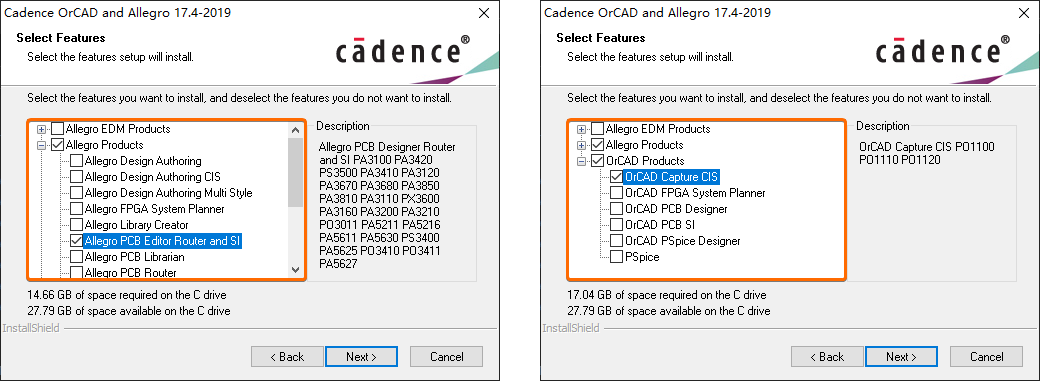Expand Allegro EDM Products in left dialog
The image size is (1040, 381).
point(42,129)
